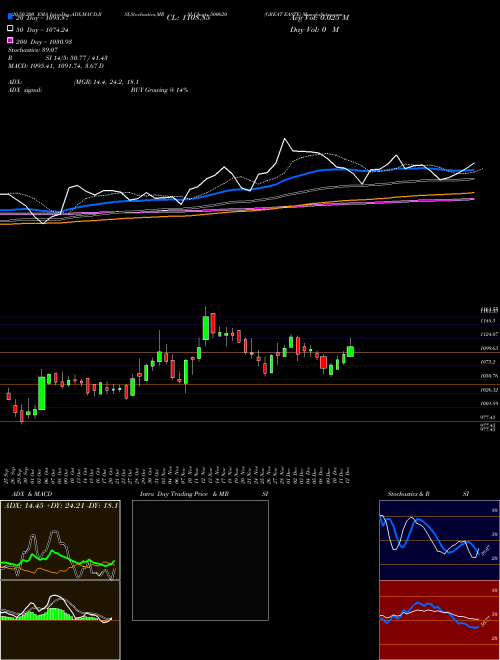This screenshot has width=500, height=660.
Task: Click the closing price 'CL: 1105.55' label
Action: (188, 18)
